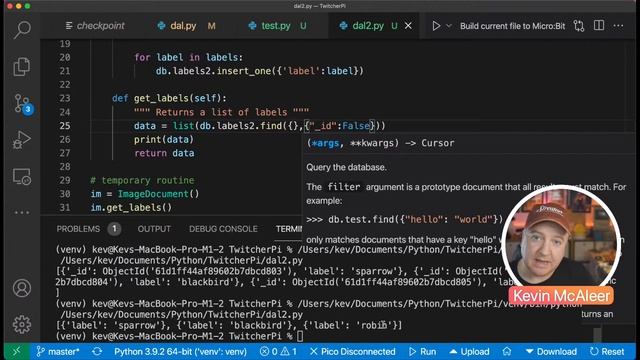Viewport: 640px width, 360px height.
Task: Click the print(data) statement
Action: point(164,140)
